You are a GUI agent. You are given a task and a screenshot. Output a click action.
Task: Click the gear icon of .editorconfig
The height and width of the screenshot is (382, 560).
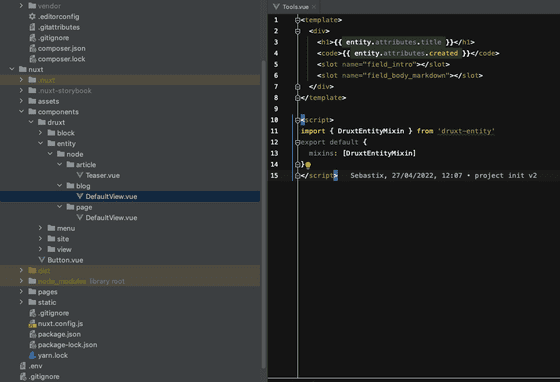pos(32,16)
